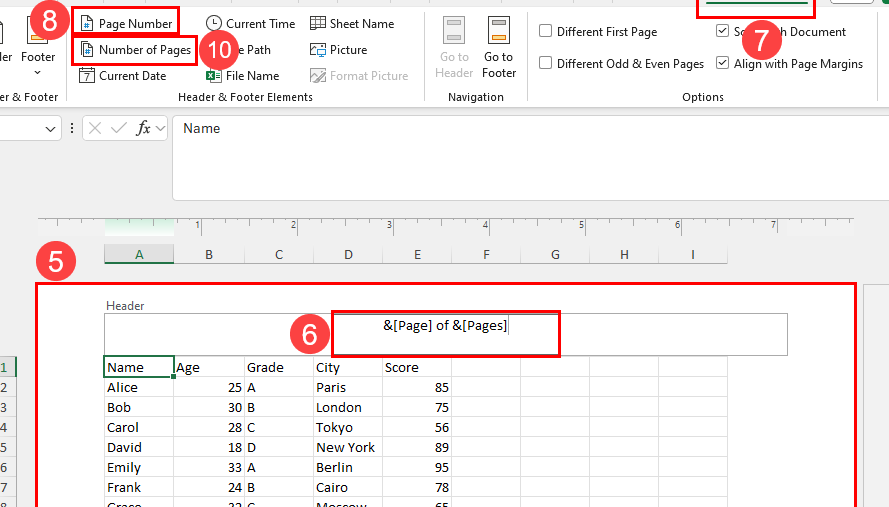Select cell with David

[139, 447]
